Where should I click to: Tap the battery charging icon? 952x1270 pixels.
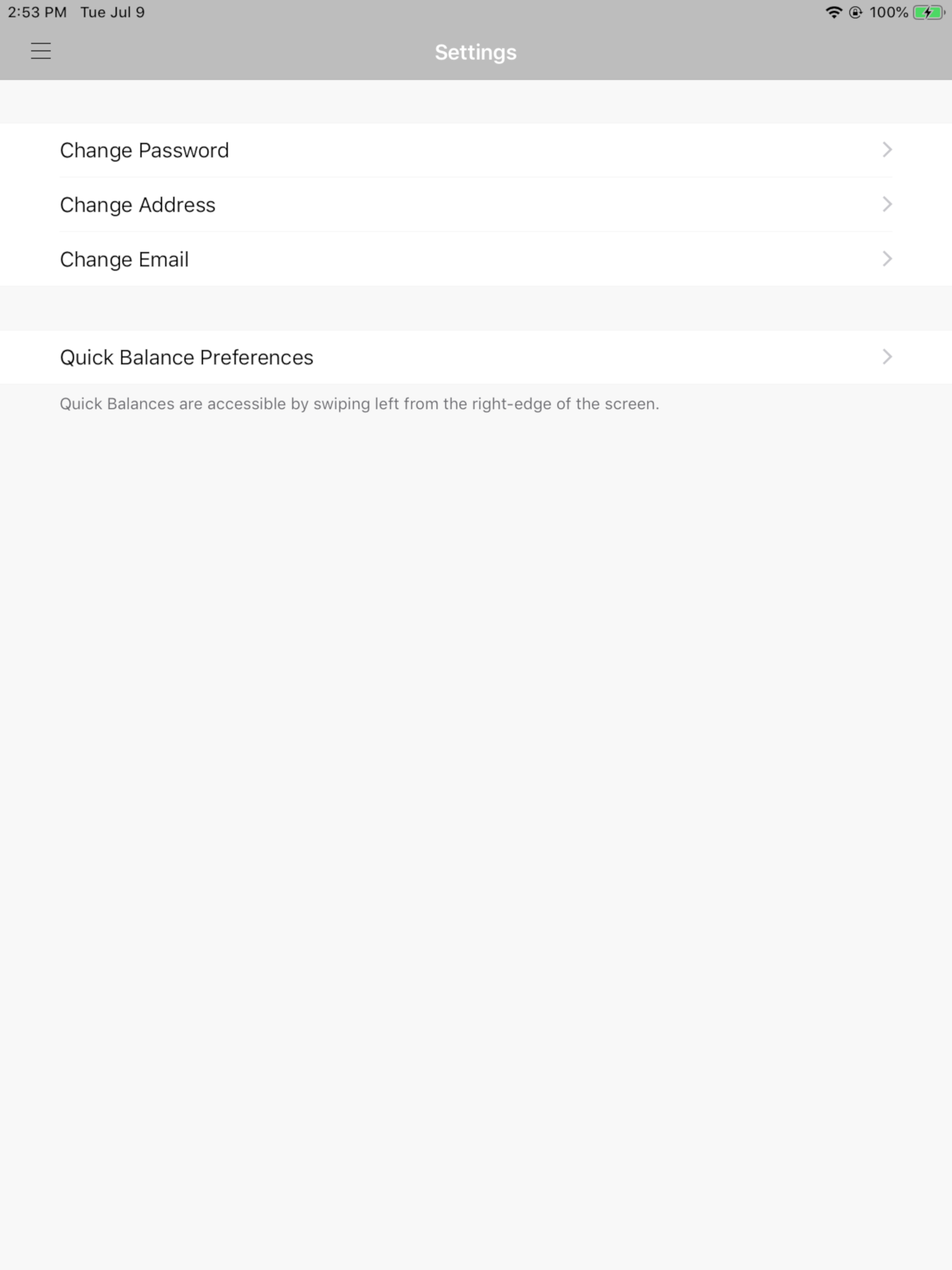928,13
